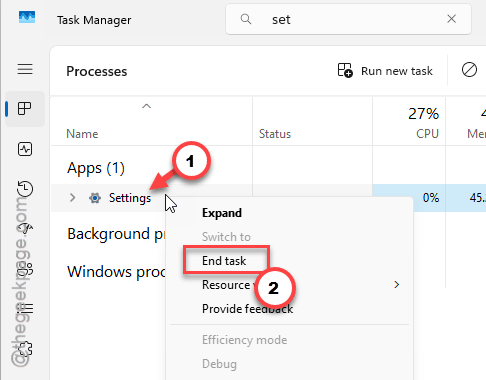This screenshot has height=380, width=486.
Task: Open the Services sidebar icon
Action: [x=26, y=349]
